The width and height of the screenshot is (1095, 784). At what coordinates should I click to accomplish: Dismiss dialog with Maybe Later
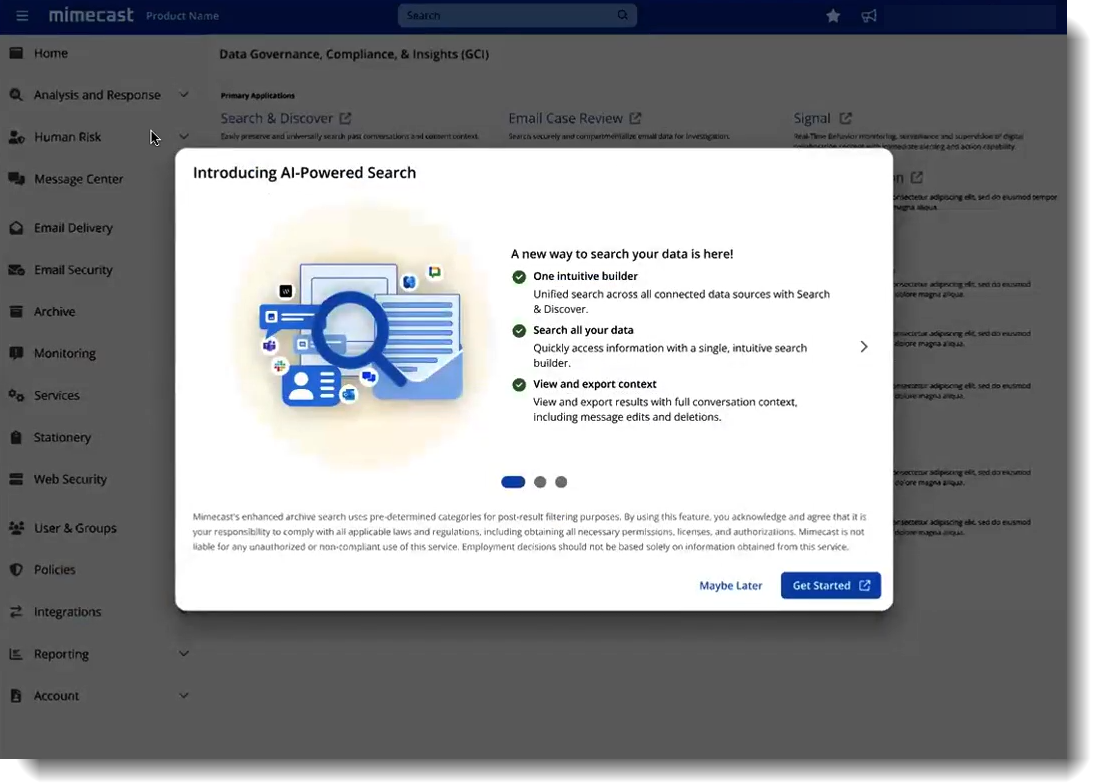(x=730, y=586)
